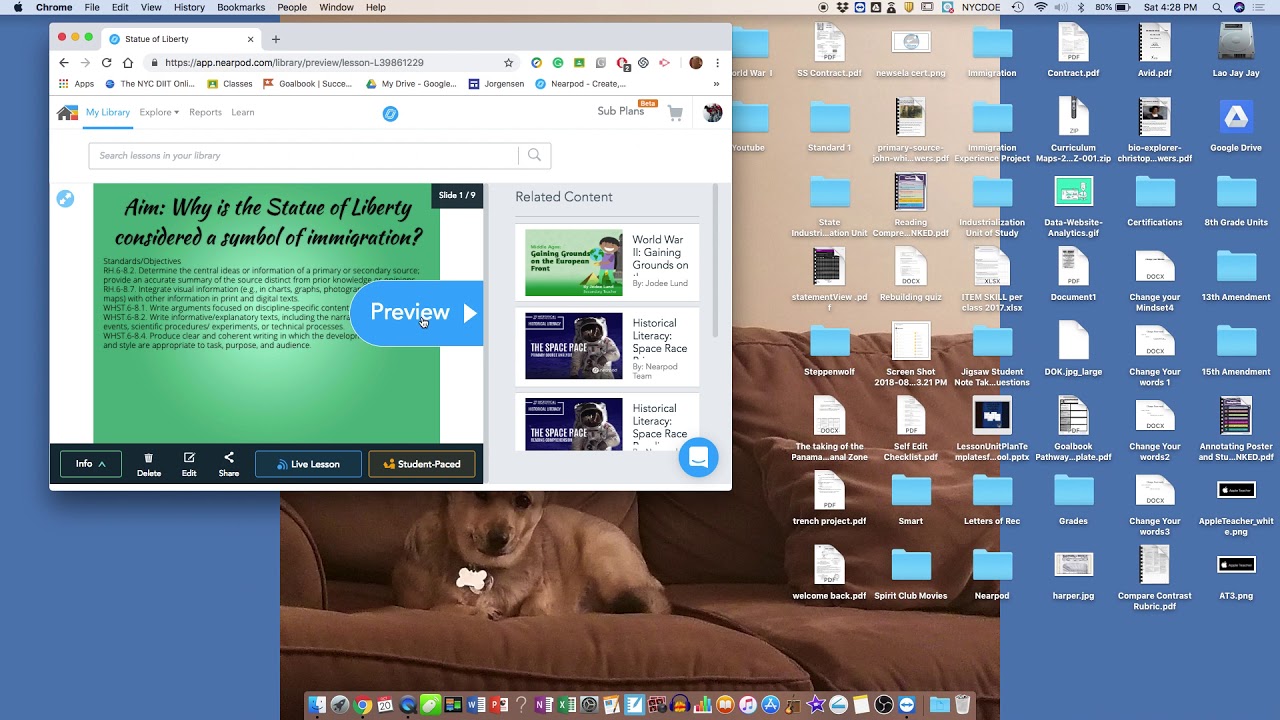Screen dimensions: 1280x720
Task: Open first Space Race lesson thumbnail
Action: click(x=574, y=346)
